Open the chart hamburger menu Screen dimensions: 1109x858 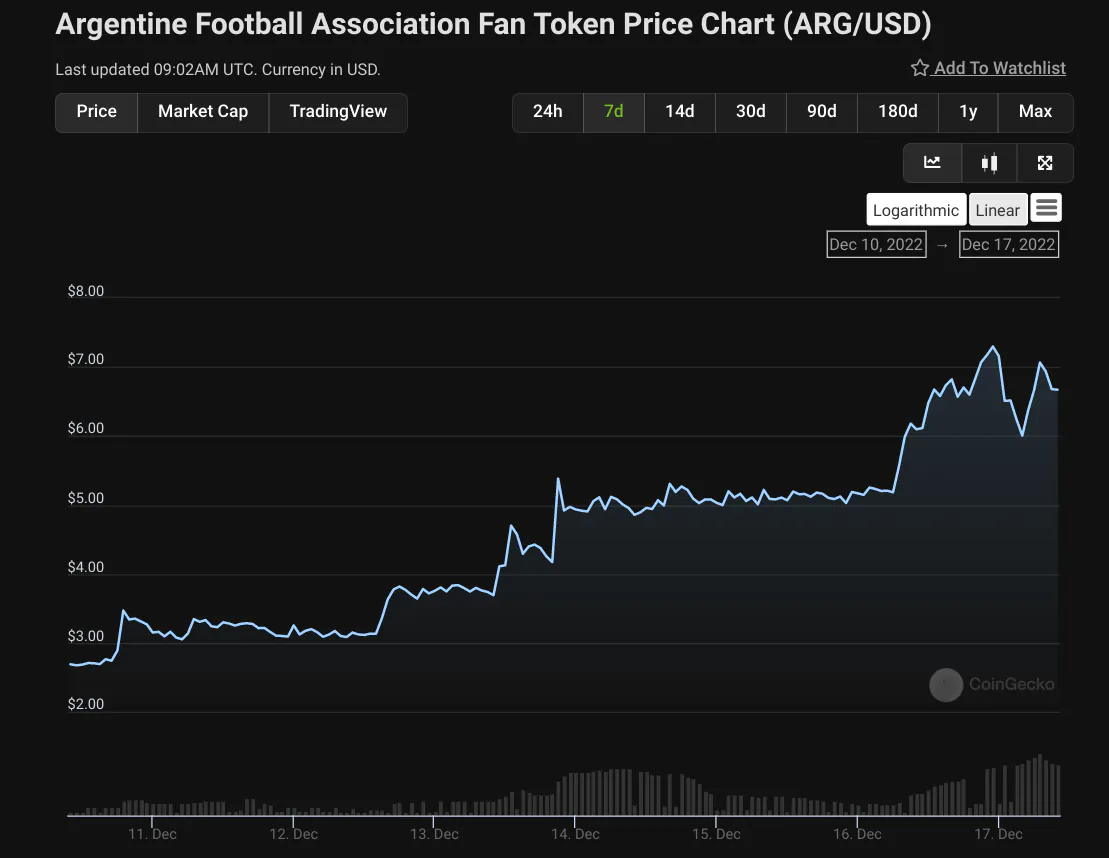1046,208
